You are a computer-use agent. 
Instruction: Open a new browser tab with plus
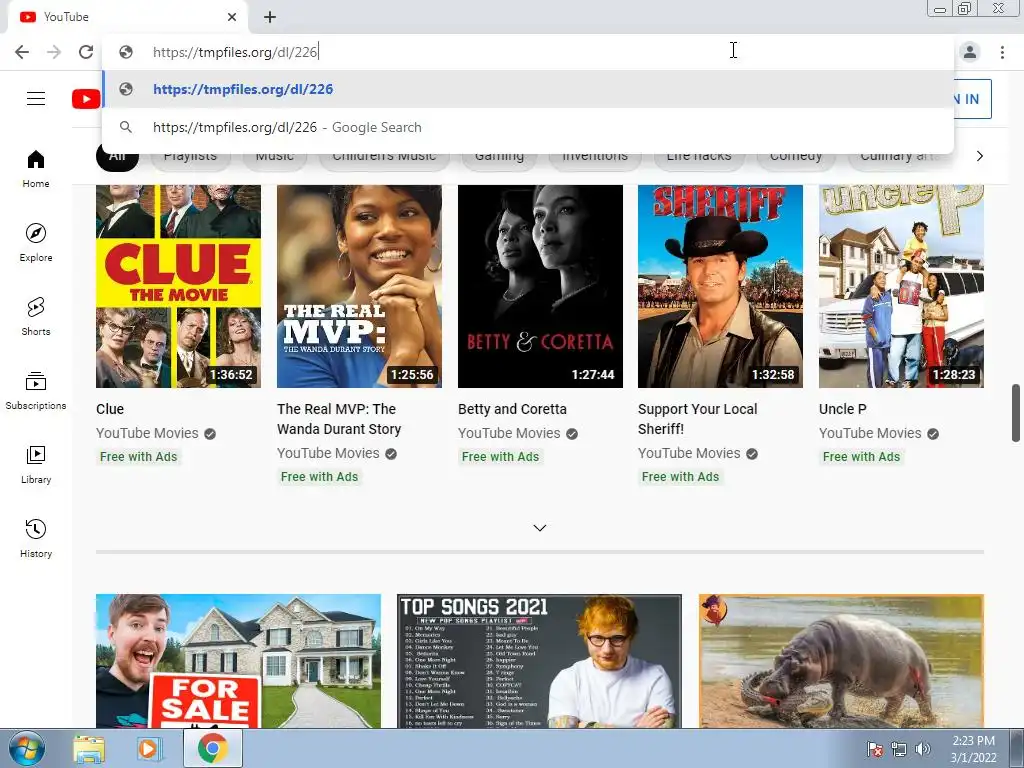point(270,17)
